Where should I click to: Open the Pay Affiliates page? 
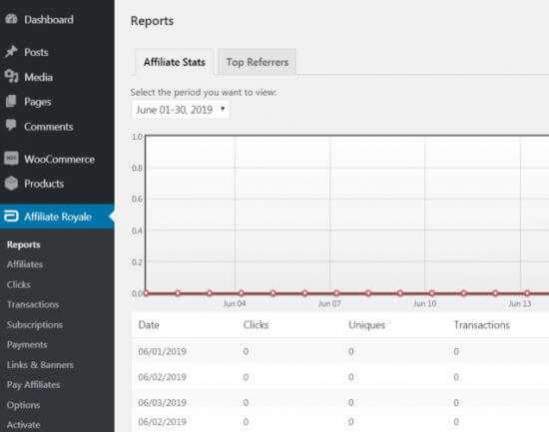click(33, 385)
